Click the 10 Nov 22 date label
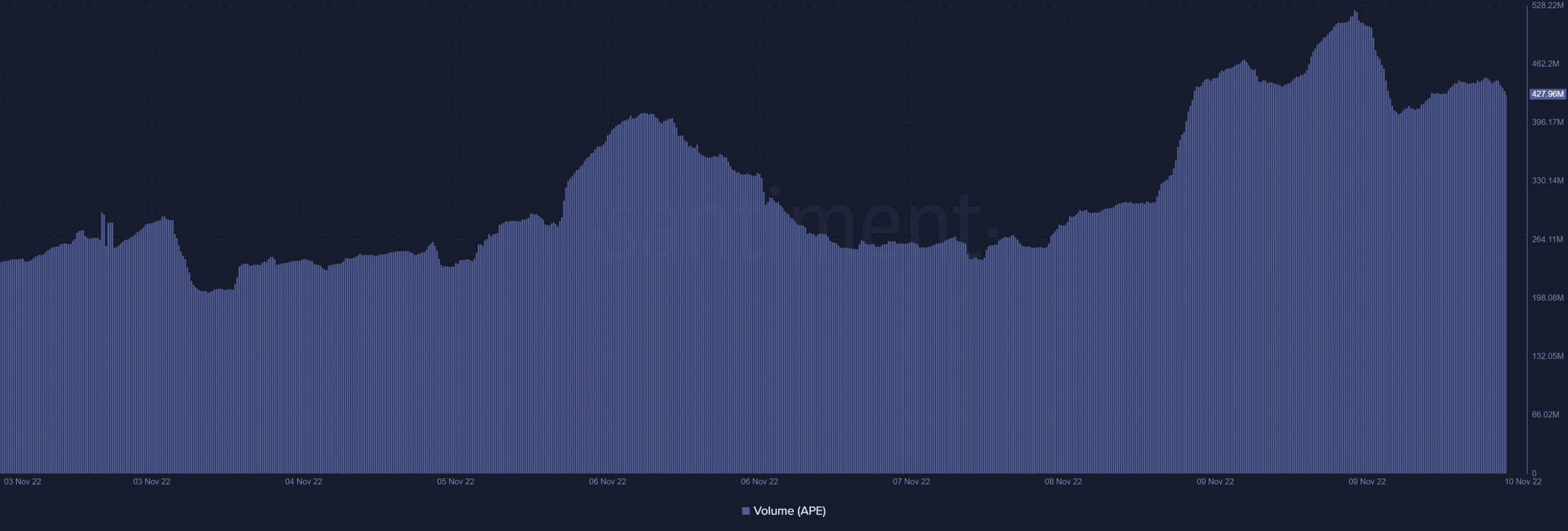The height and width of the screenshot is (531, 1568). [1523, 482]
